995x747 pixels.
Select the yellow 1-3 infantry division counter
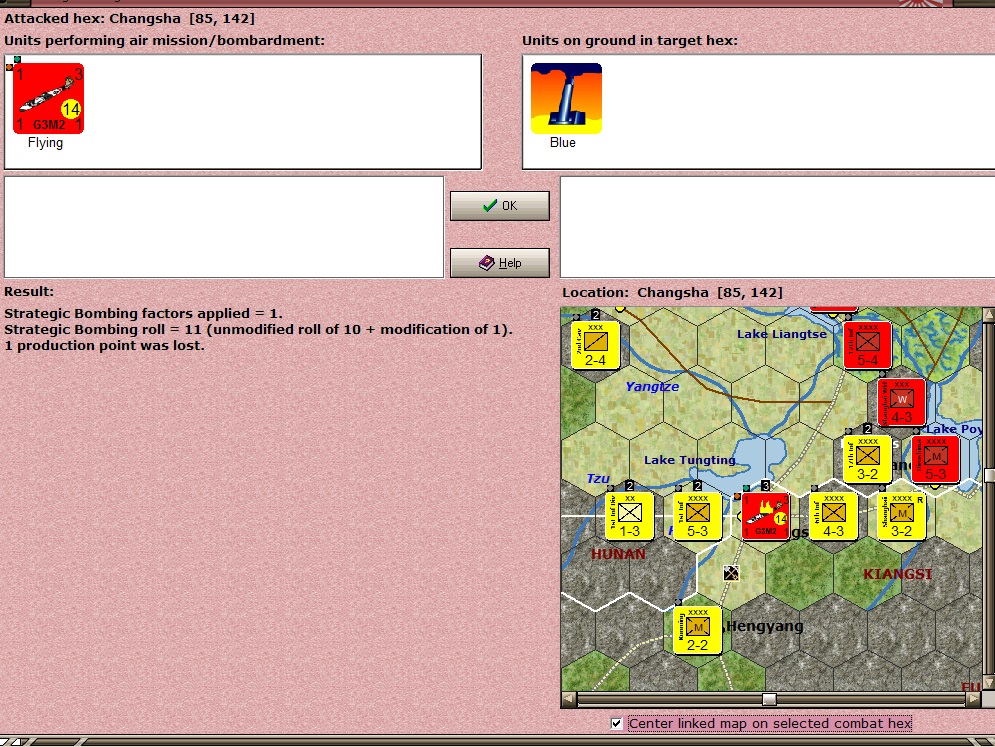629,517
